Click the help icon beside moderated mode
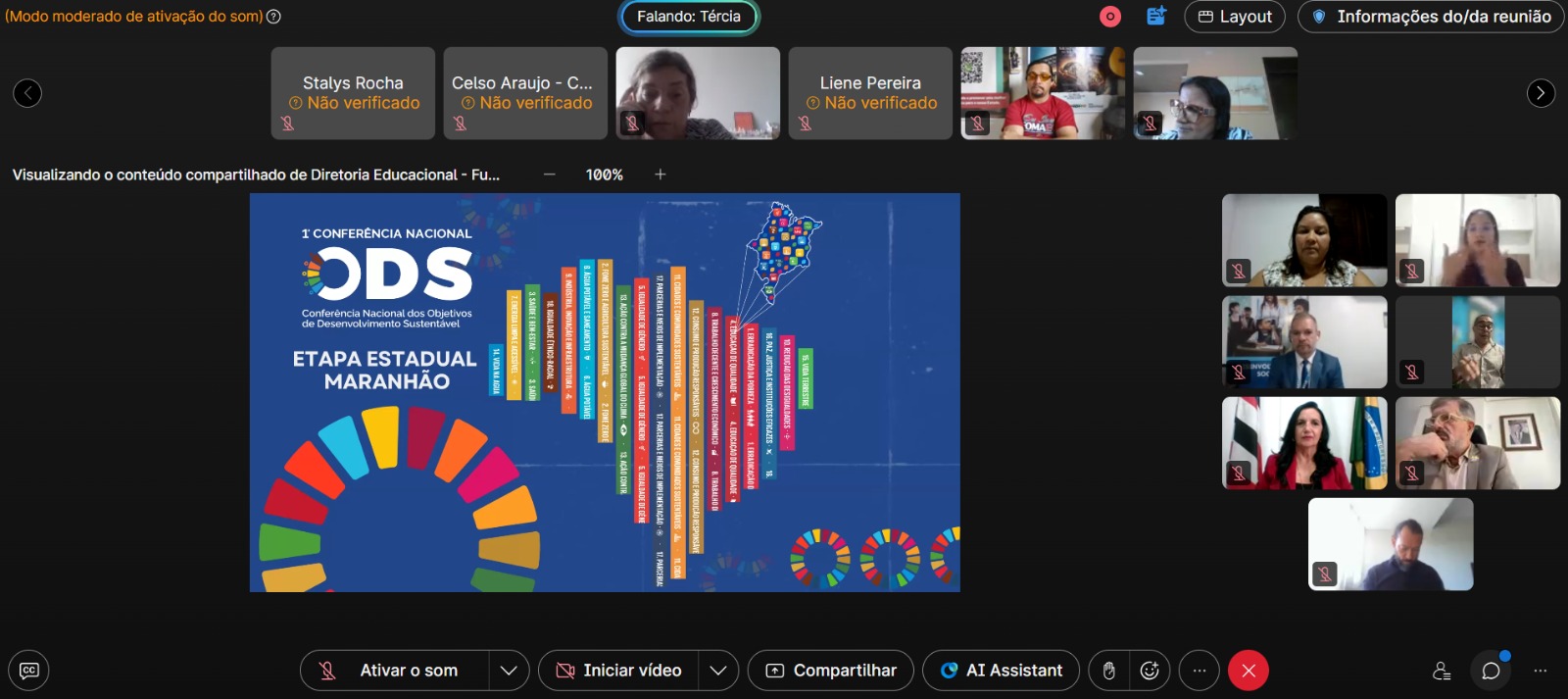The image size is (1568, 699). pyautogui.click(x=274, y=17)
